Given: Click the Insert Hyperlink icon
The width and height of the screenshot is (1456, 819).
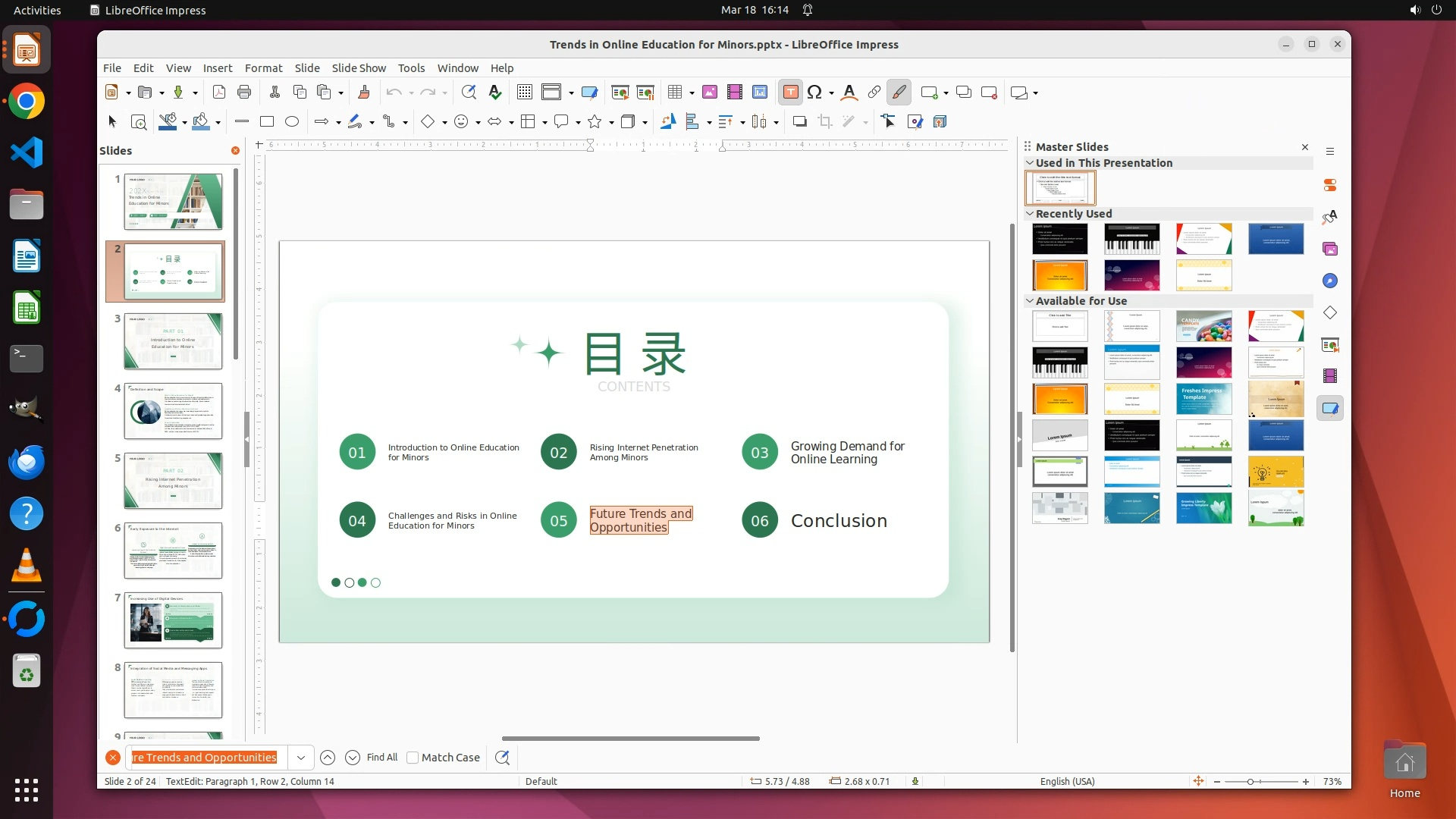Looking at the screenshot, I should point(874,93).
